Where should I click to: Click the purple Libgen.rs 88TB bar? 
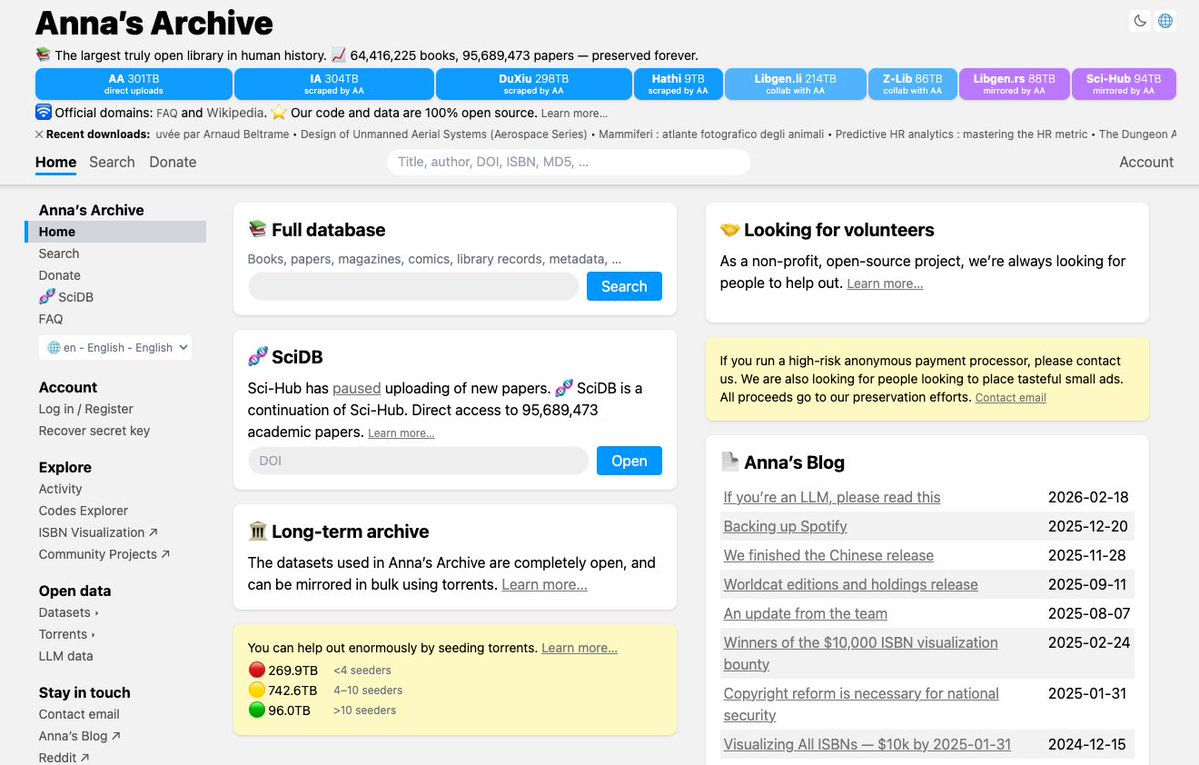1014,83
